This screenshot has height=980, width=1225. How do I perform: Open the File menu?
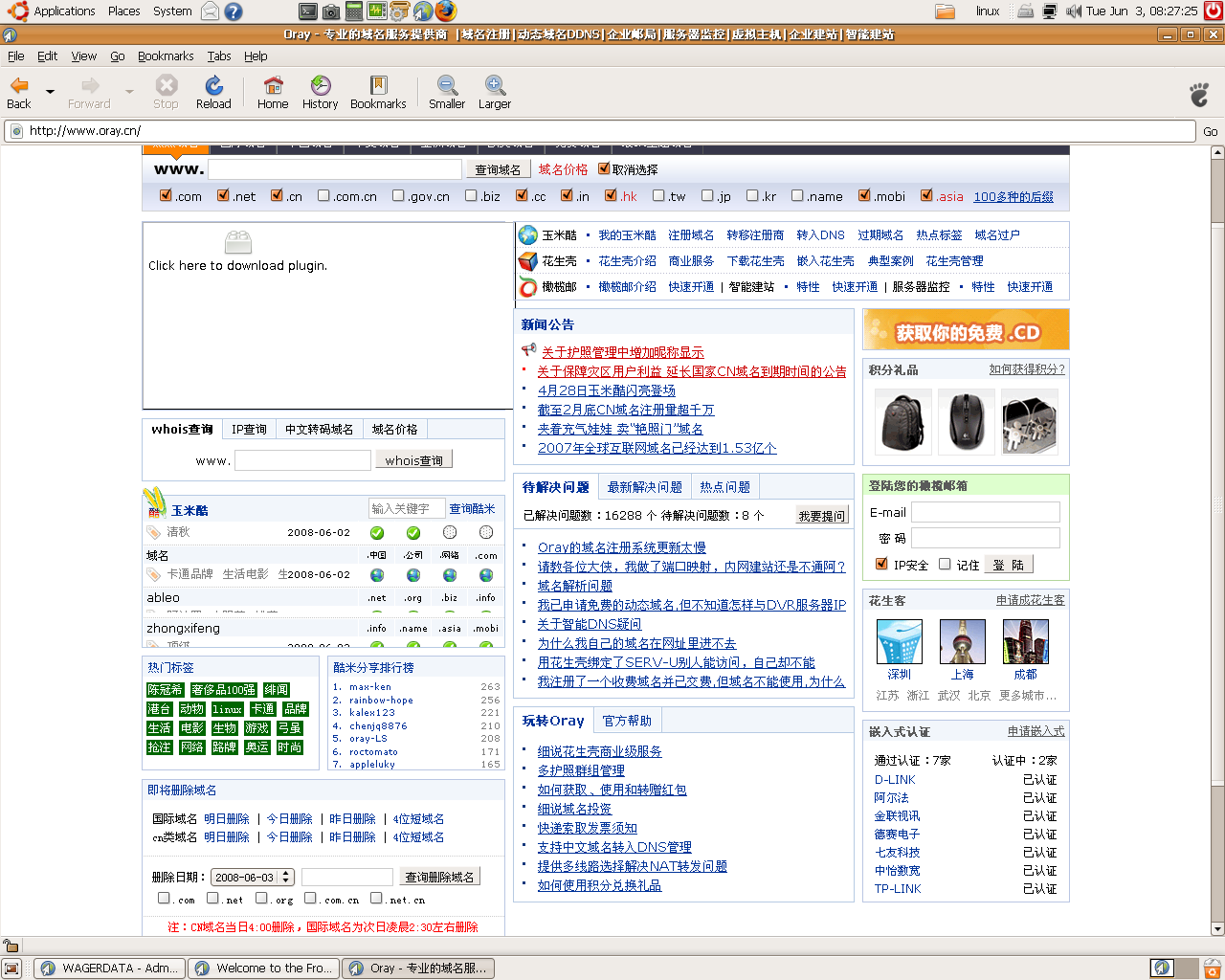pyautogui.click(x=16, y=56)
